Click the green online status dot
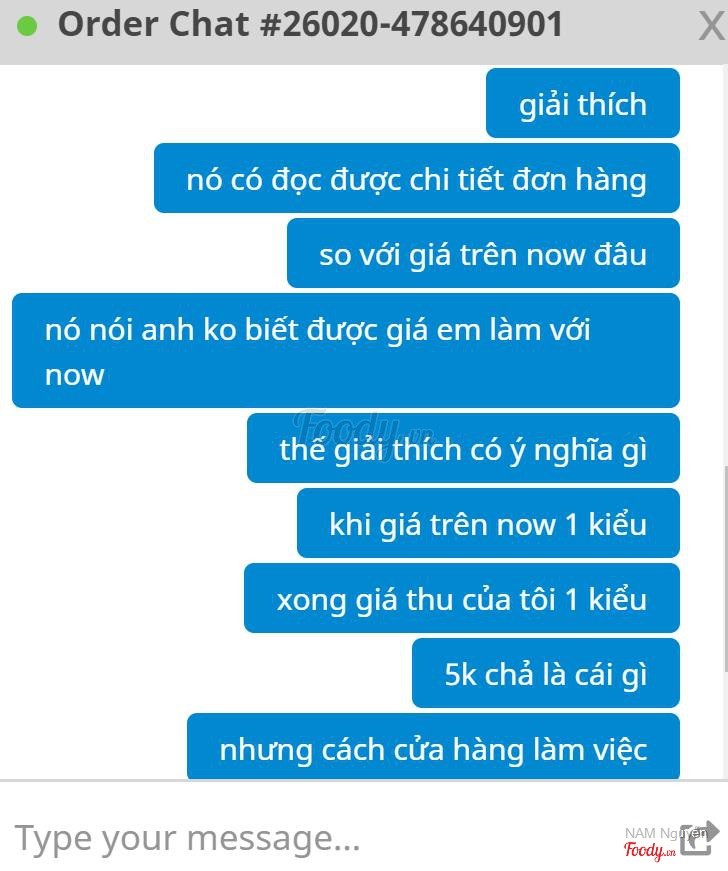Image resolution: width=728 pixels, height=871 pixels. (27, 26)
